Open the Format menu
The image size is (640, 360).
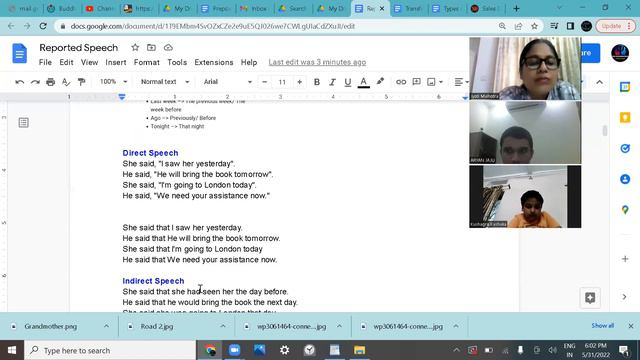point(147,62)
